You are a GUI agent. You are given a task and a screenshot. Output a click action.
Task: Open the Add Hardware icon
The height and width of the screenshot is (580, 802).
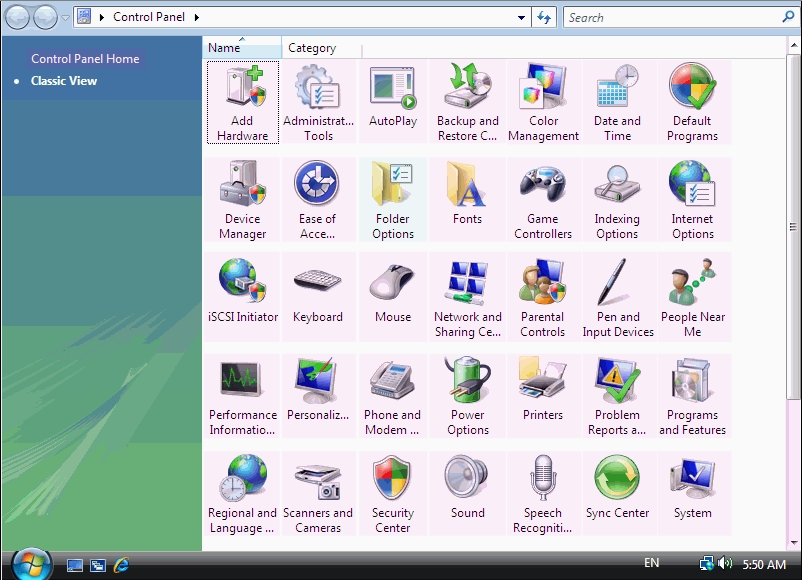click(x=242, y=102)
